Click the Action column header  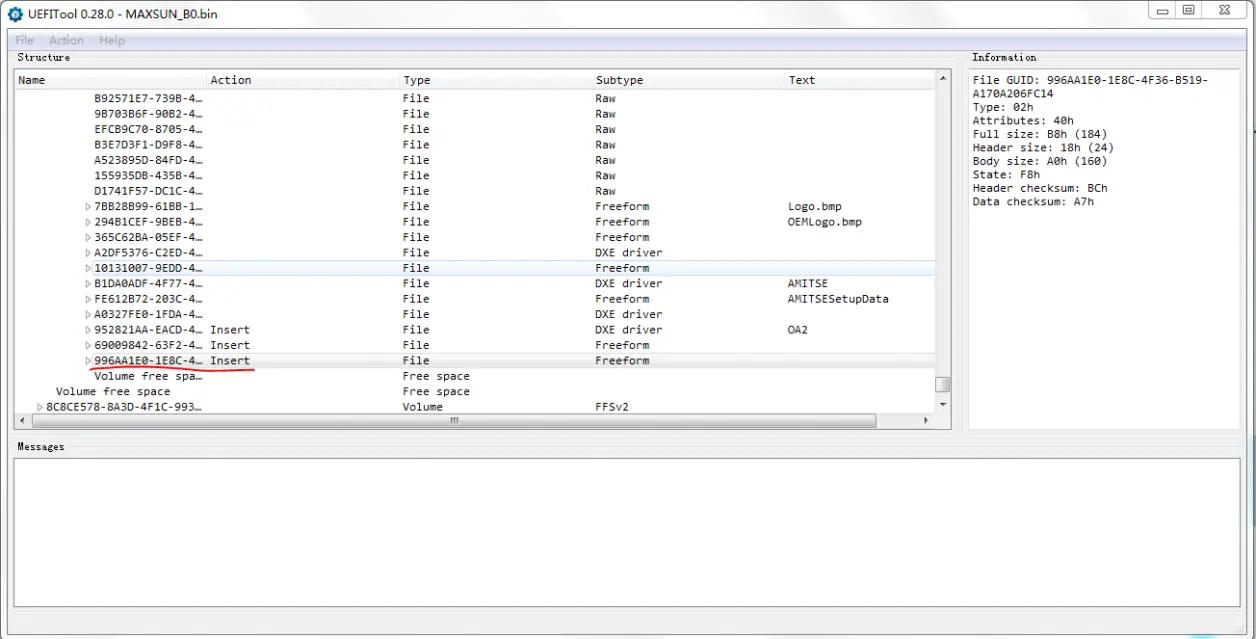[303, 80]
